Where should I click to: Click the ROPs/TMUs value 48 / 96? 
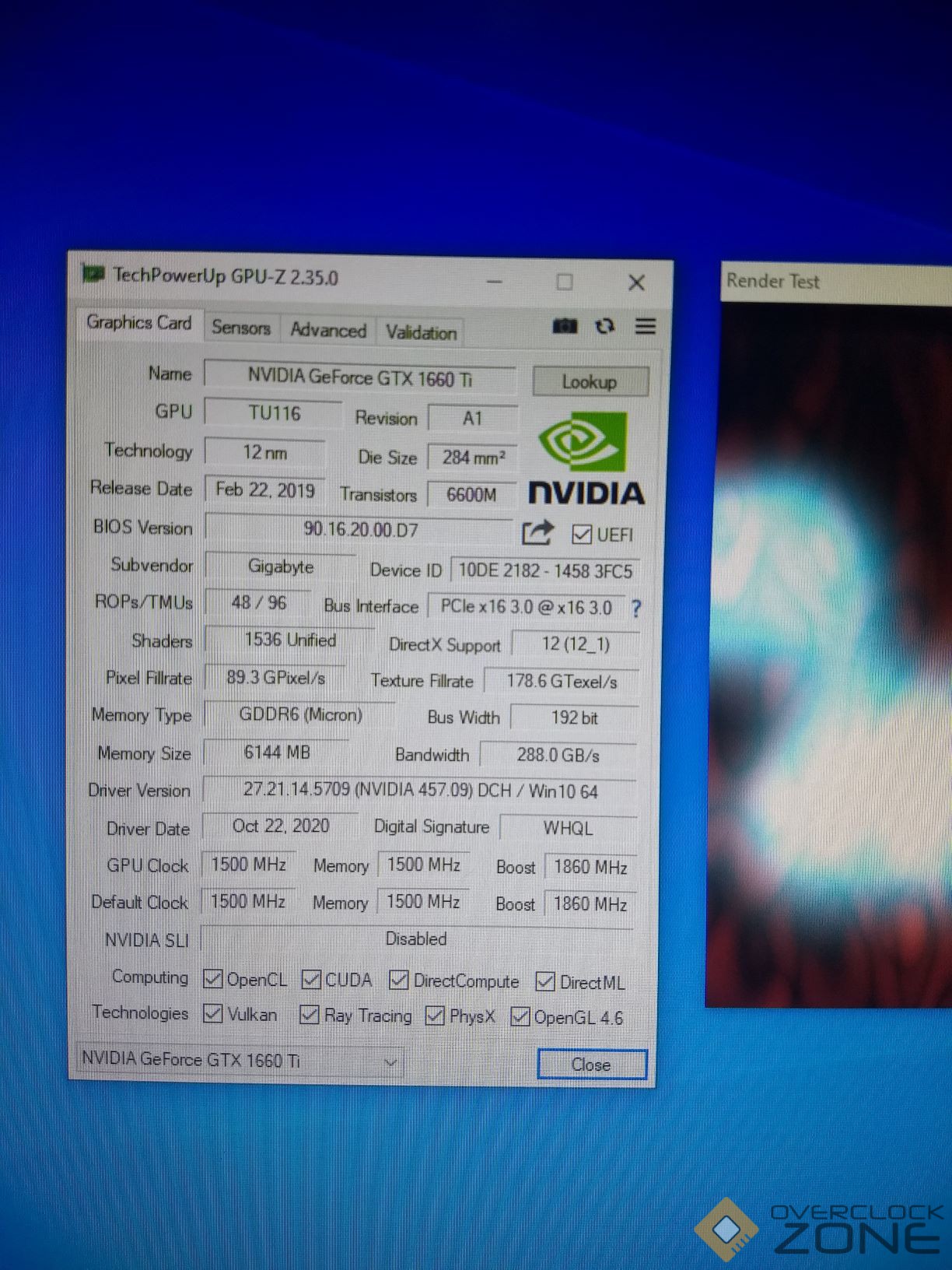[259, 602]
